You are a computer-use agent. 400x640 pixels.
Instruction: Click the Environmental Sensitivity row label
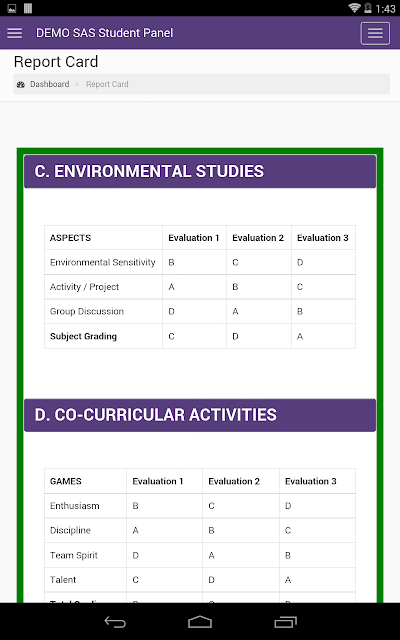[103, 262]
